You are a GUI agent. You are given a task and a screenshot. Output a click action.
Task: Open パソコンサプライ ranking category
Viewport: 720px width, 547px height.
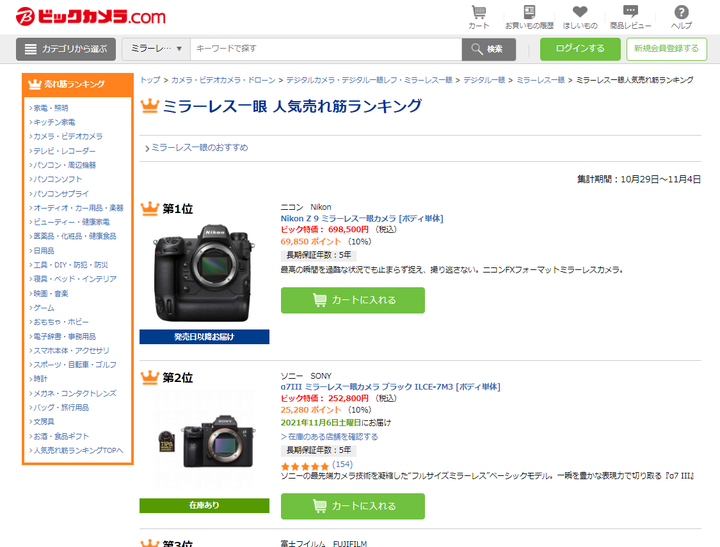pos(61,193)
